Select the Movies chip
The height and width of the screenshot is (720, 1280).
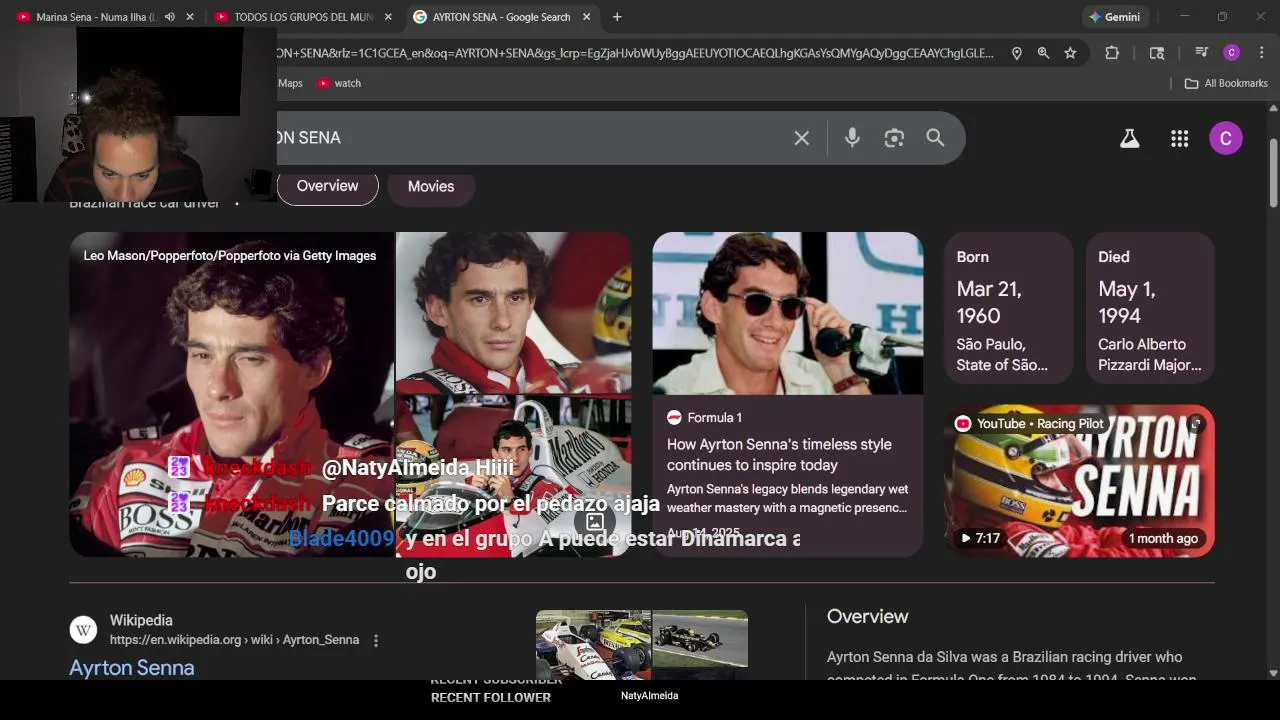[x=431, y=186]
